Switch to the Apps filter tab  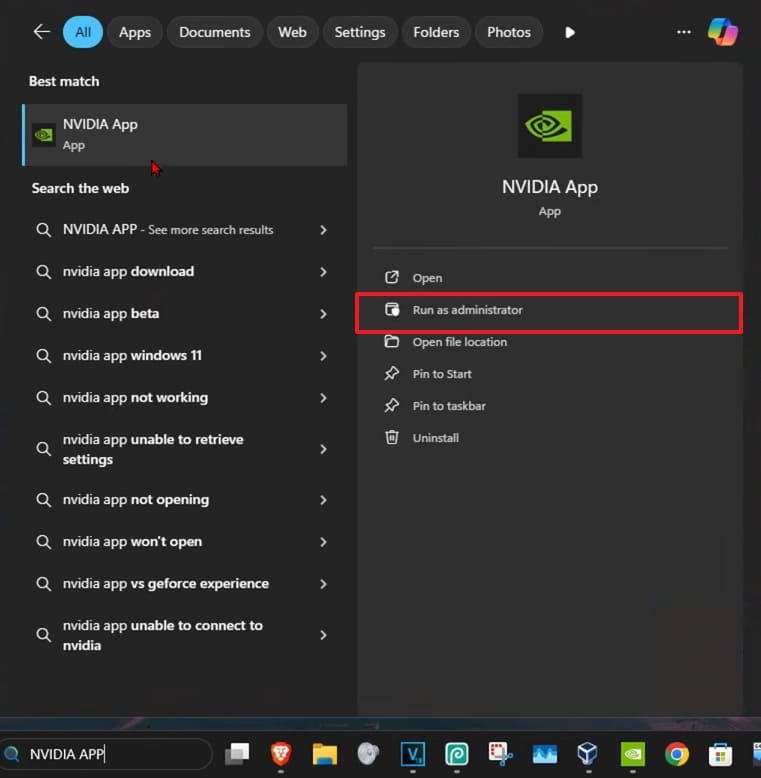pyautogui.click(x=135, y=32)
